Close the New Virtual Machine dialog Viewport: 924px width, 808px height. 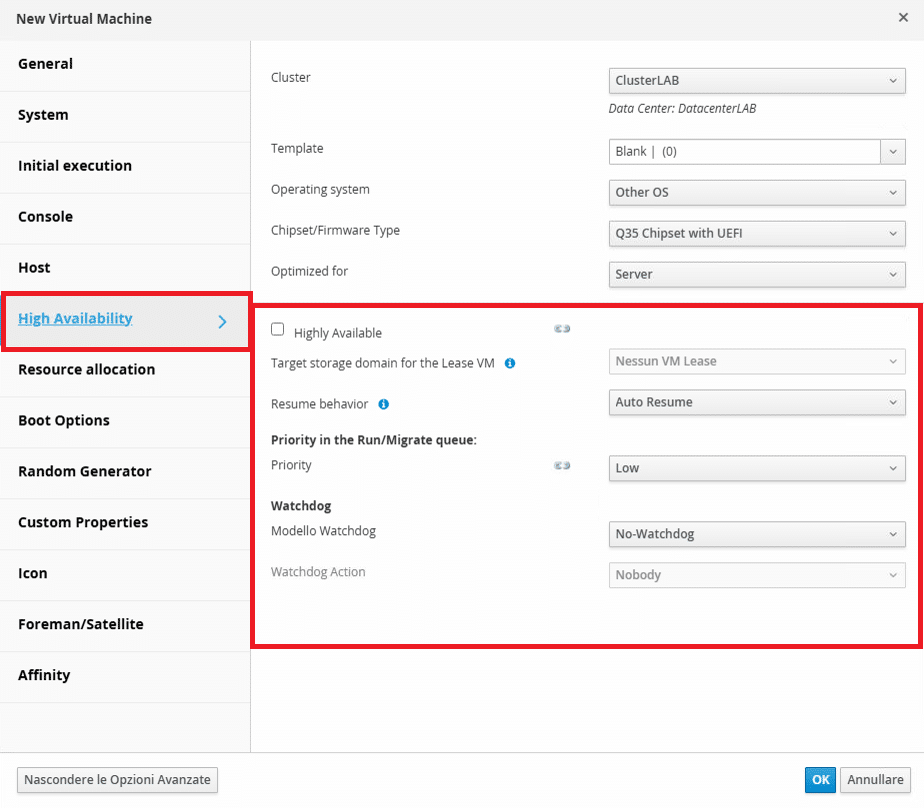[x=903, y=18]
